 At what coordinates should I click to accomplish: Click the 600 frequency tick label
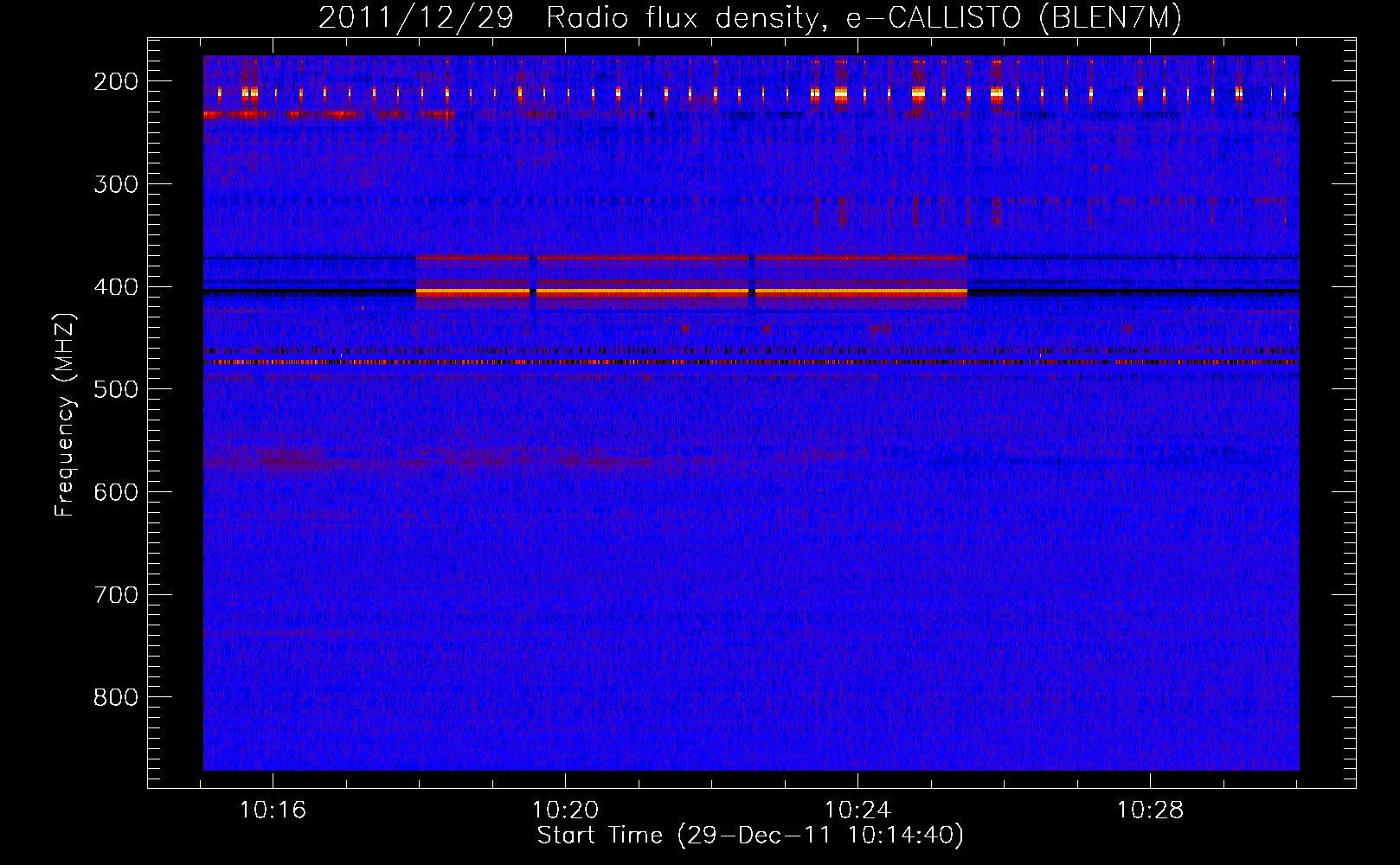[x=116, y=492]
